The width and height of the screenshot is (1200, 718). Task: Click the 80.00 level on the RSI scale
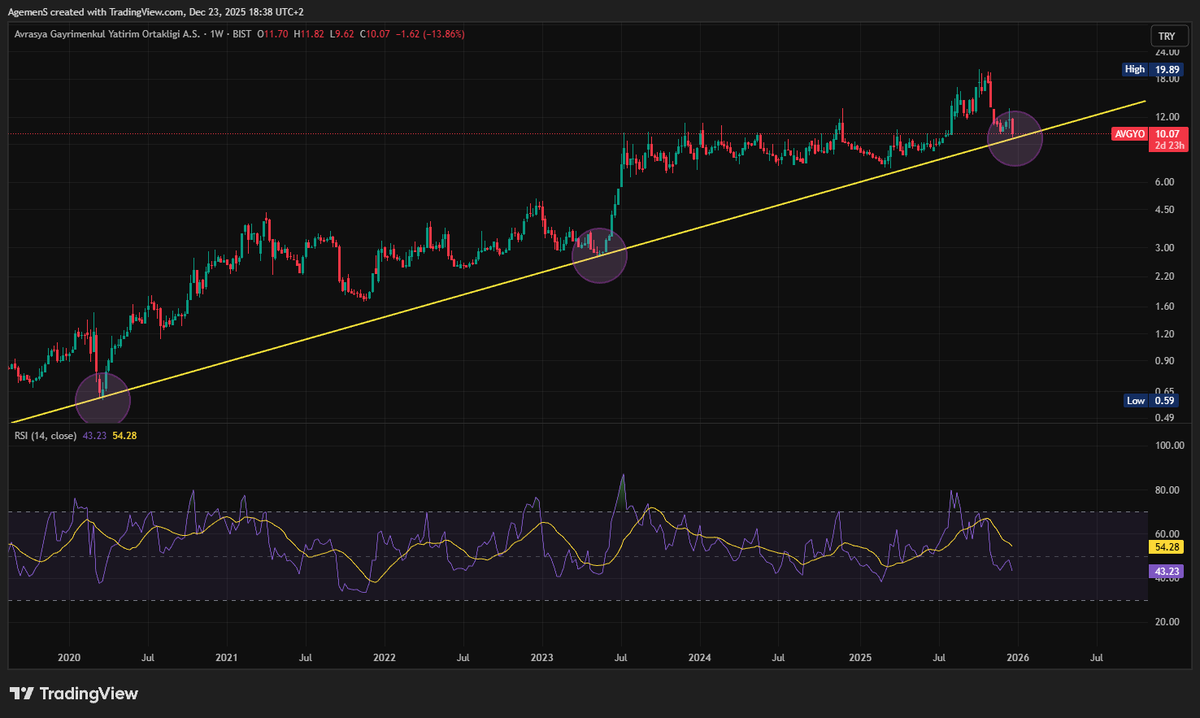(x=1167, y=490)
